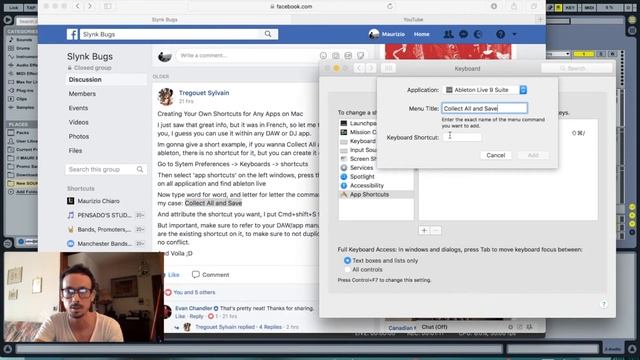
Task: Open the Application dropdown in shortcut dialog
Action: pos(485,90)
